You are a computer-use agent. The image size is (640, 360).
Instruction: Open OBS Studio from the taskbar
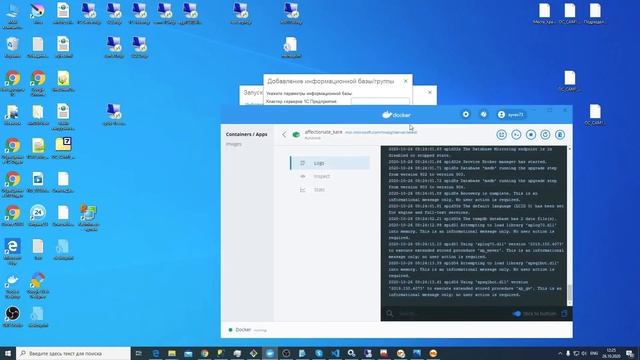pos(286,353)
